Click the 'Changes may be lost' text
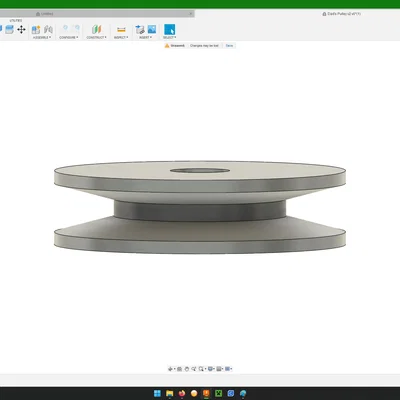Viewport: 400px width, 400px height. tap(204, 46)
